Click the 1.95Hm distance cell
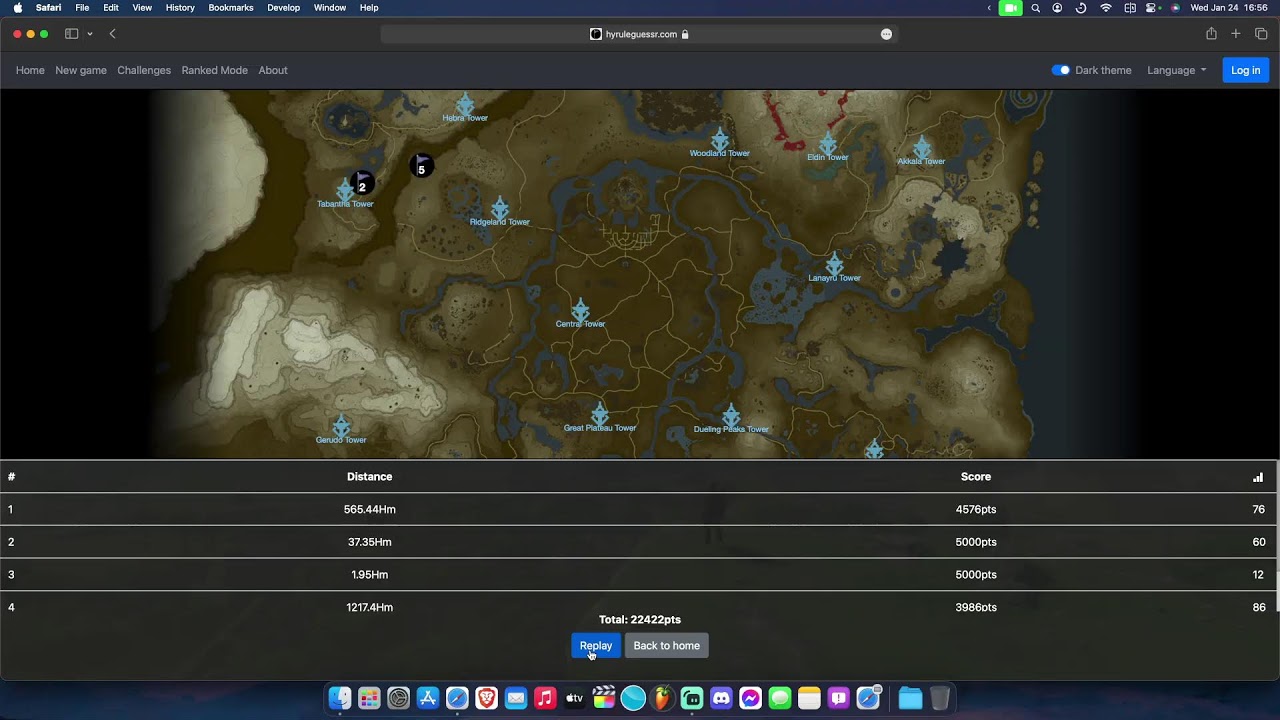This screenshot has width=1280, height=720. [x=370, y=575]
